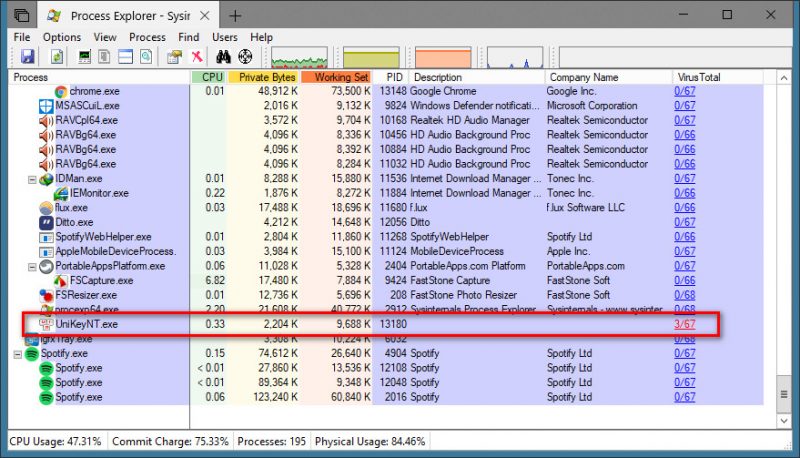This screenshot has width=800, height=458.
Task: Click the Refresh Now toolbar icon
Action: coord(57,56)
